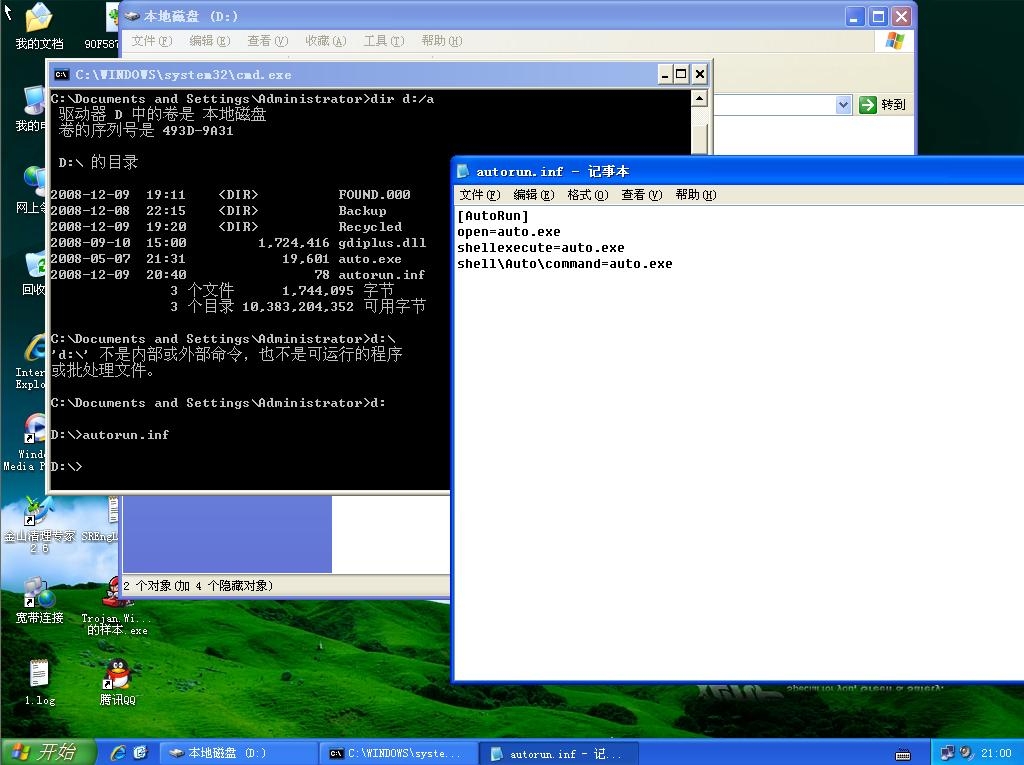The width and height of the screenshot is (1024, 765).
Task: Open Notepad 文件(F) menu
Action: [479, 195]
